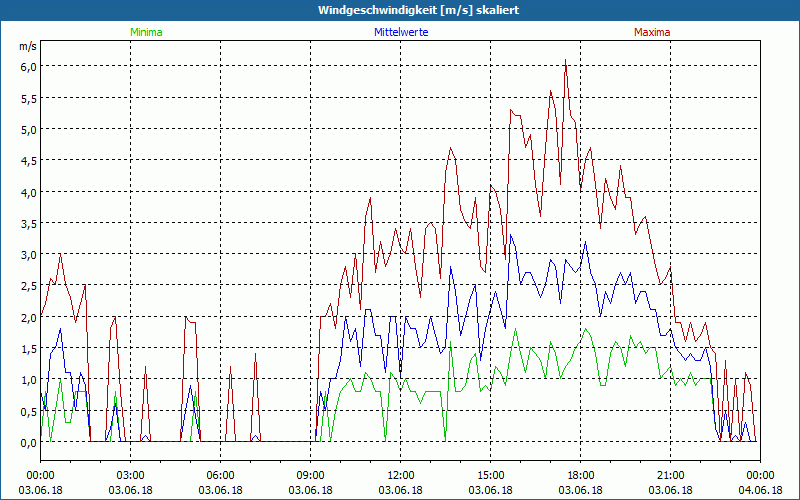Click the 1,0 y-axis value
This screenshot has width=800, height=500.
pyautogui.click(x=29, y=380)
